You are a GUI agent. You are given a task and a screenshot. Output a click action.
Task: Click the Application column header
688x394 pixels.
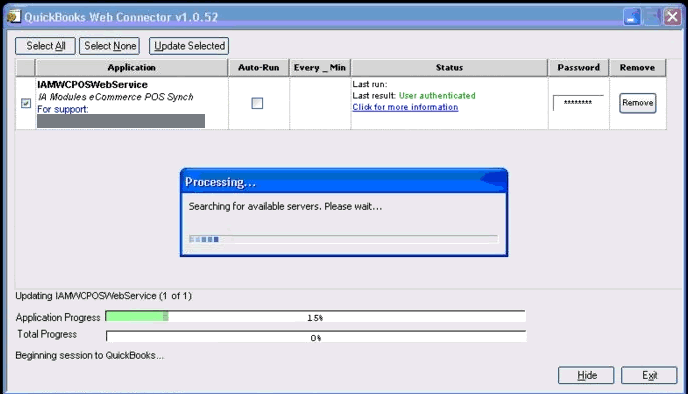point(132,68)
